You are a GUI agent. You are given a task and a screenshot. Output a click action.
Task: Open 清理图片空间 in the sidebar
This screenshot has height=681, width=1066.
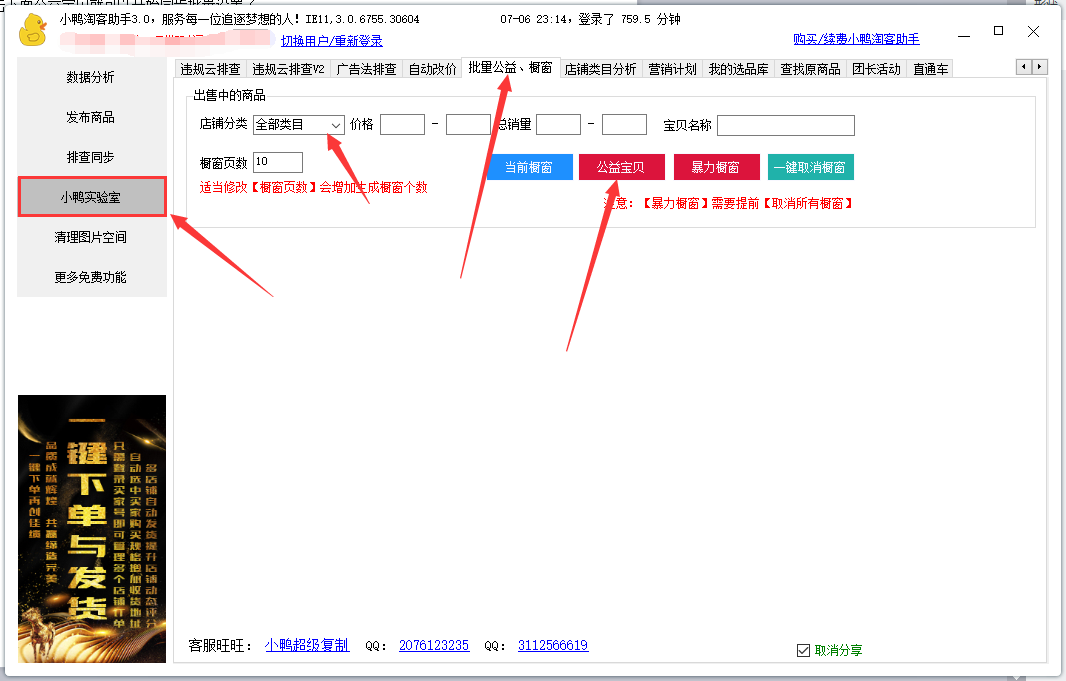tap(91, 237)
